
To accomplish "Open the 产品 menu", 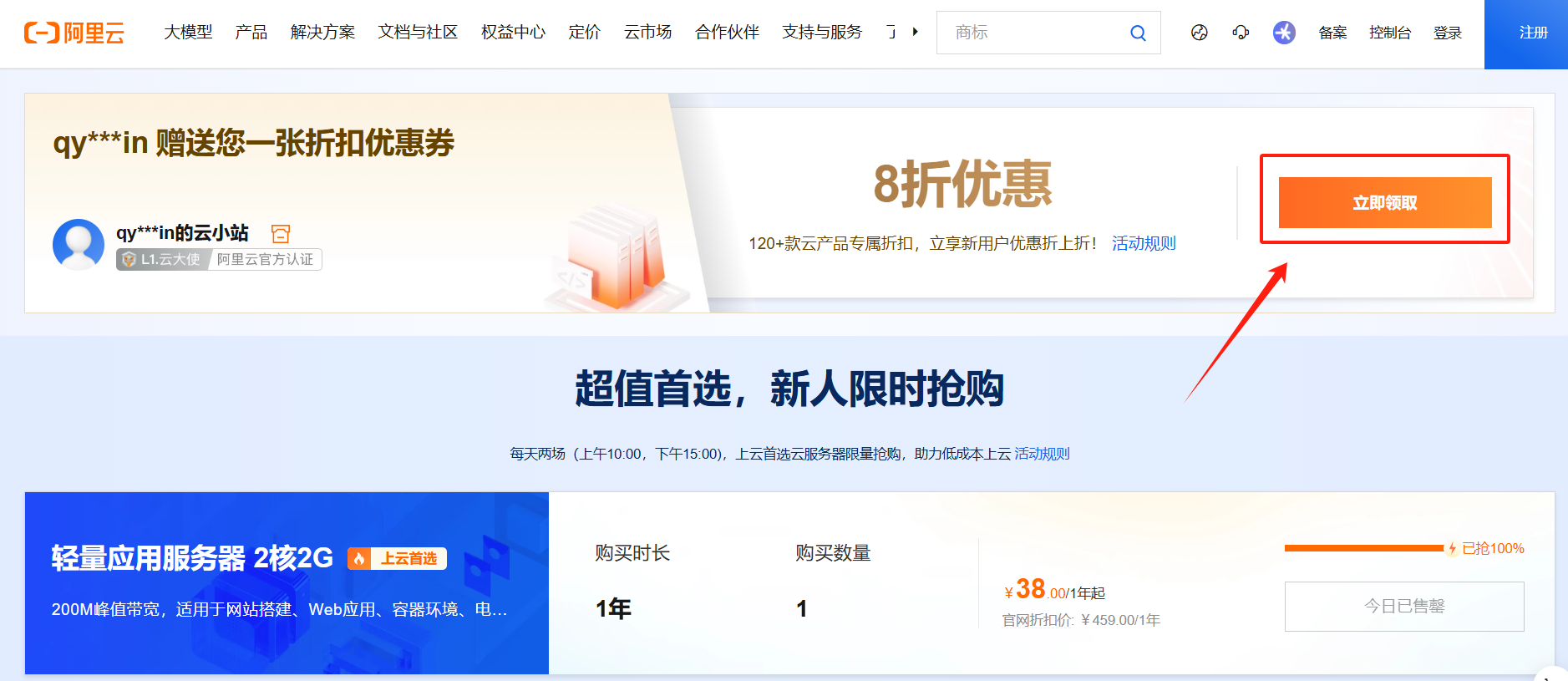I will coord(251,33).
